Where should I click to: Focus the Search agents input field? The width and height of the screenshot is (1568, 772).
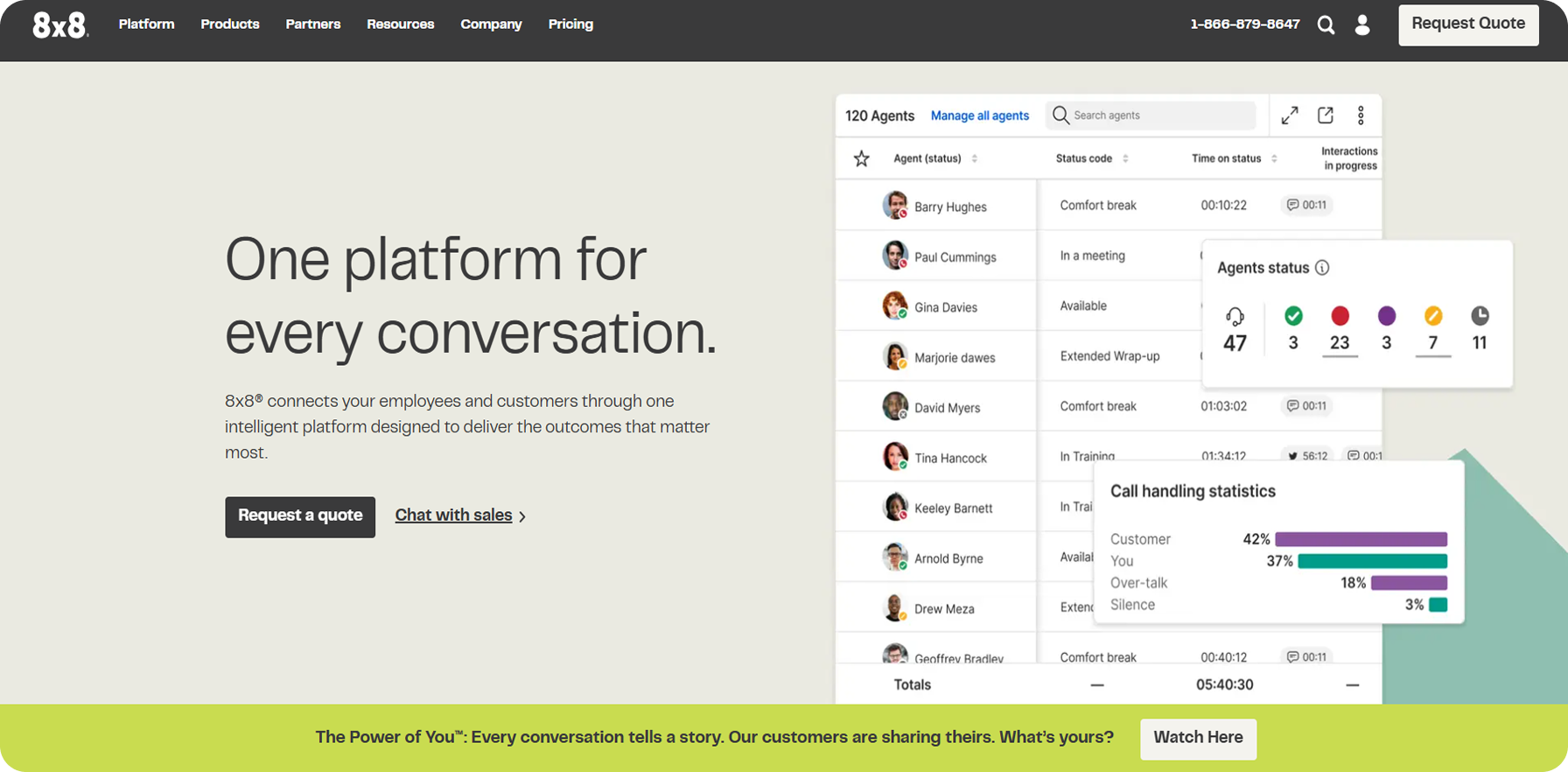tap(1151, 116)
